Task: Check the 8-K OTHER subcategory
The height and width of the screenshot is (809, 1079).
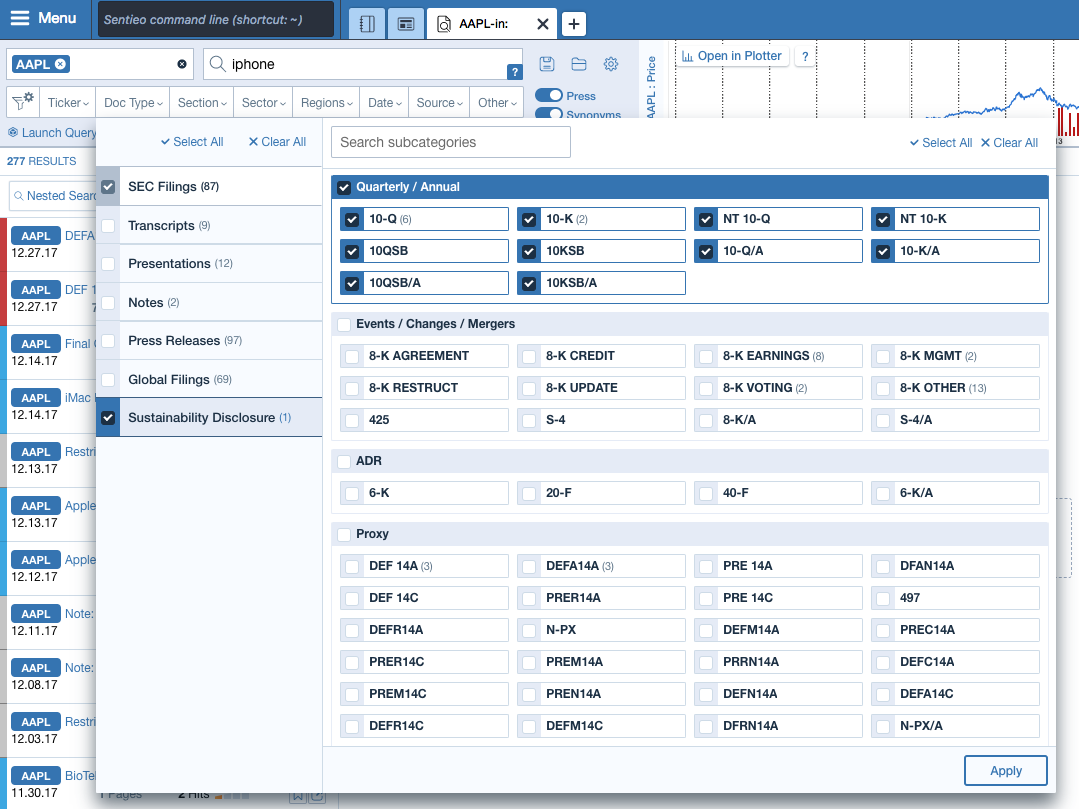Action: 883,388
